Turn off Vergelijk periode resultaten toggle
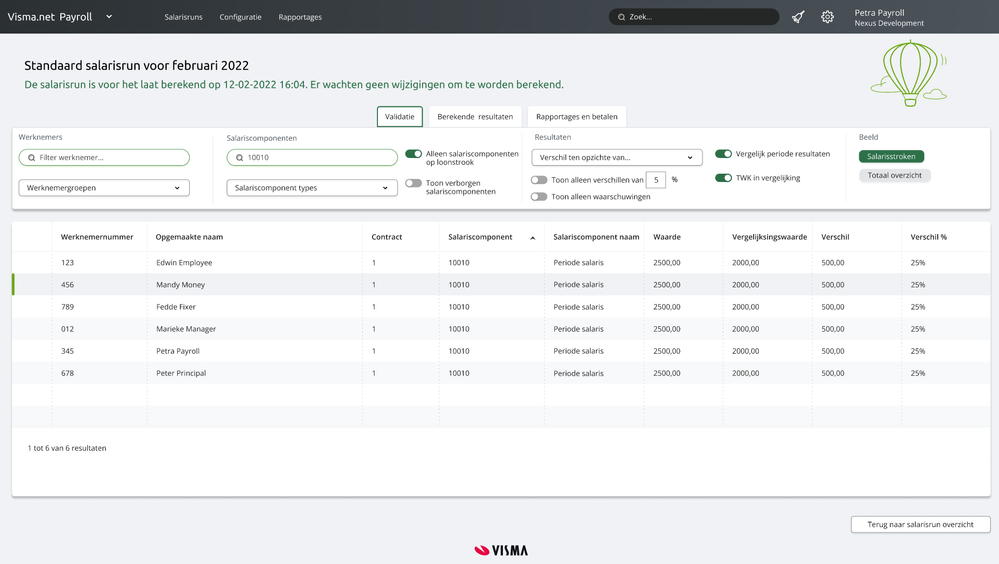This screenshot has width=999, height=564. coord(723,154)
